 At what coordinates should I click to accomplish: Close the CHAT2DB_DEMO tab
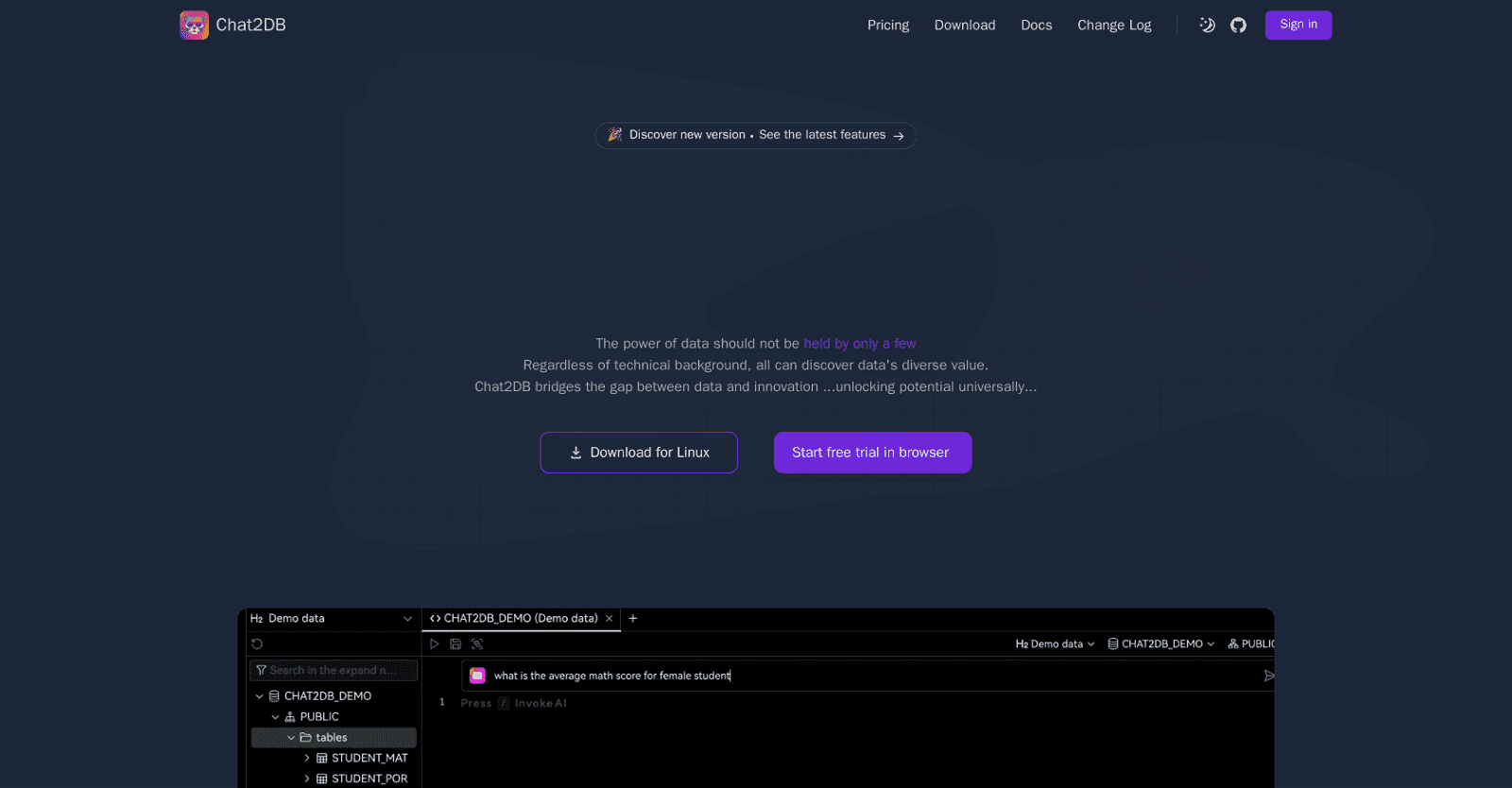[610, 619]
